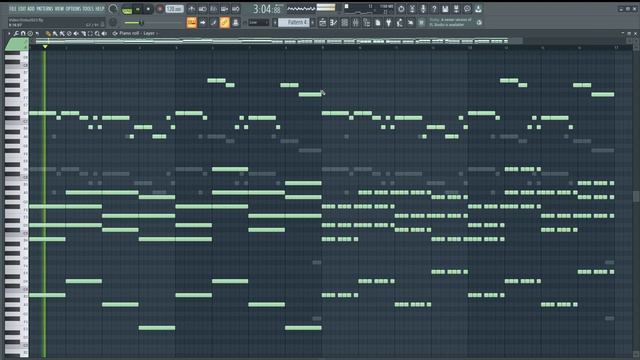The width and height of the screenshot is (640, 360).
Task: Open the Browser icon in toolbar
Action: click(367, 23)
